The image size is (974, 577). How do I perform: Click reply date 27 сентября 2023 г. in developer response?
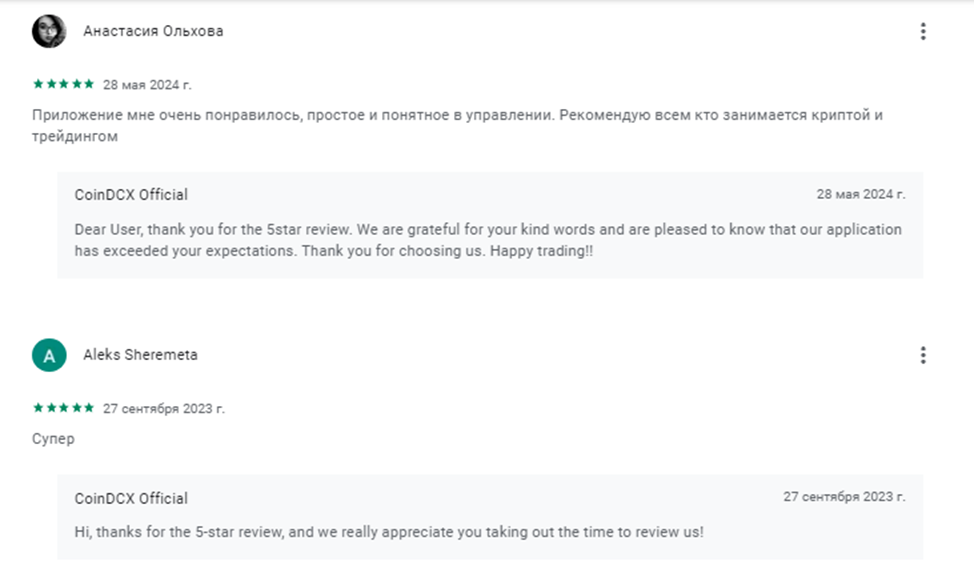click(x=844, y=497)
